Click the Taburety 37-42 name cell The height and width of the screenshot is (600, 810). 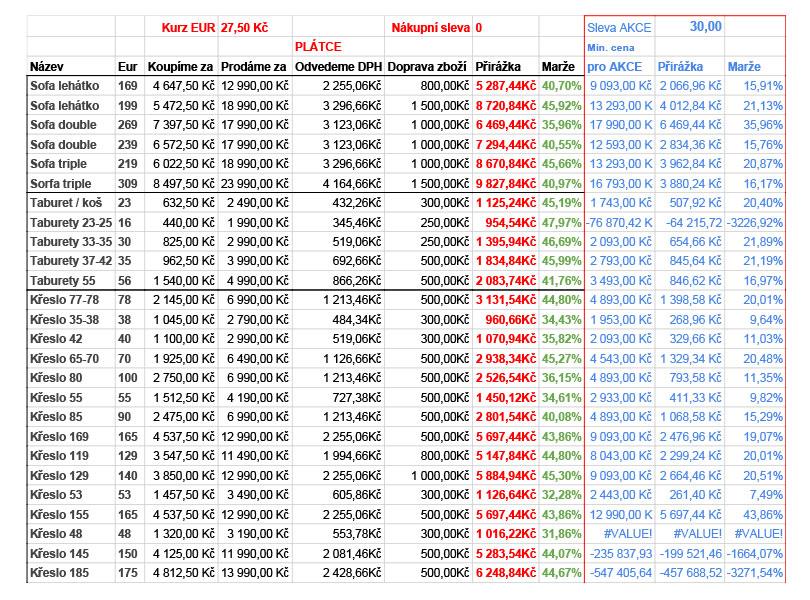71,260
